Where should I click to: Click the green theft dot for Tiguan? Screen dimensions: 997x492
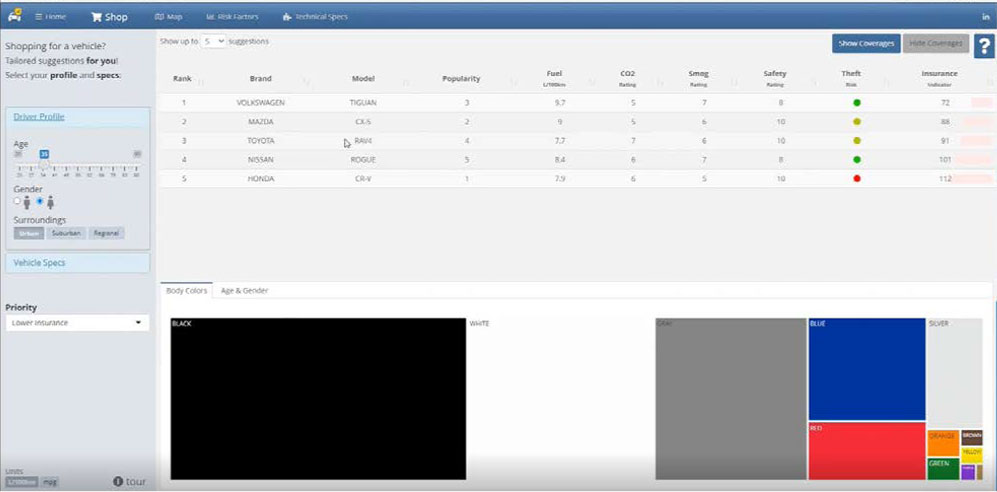coord(856,102)
